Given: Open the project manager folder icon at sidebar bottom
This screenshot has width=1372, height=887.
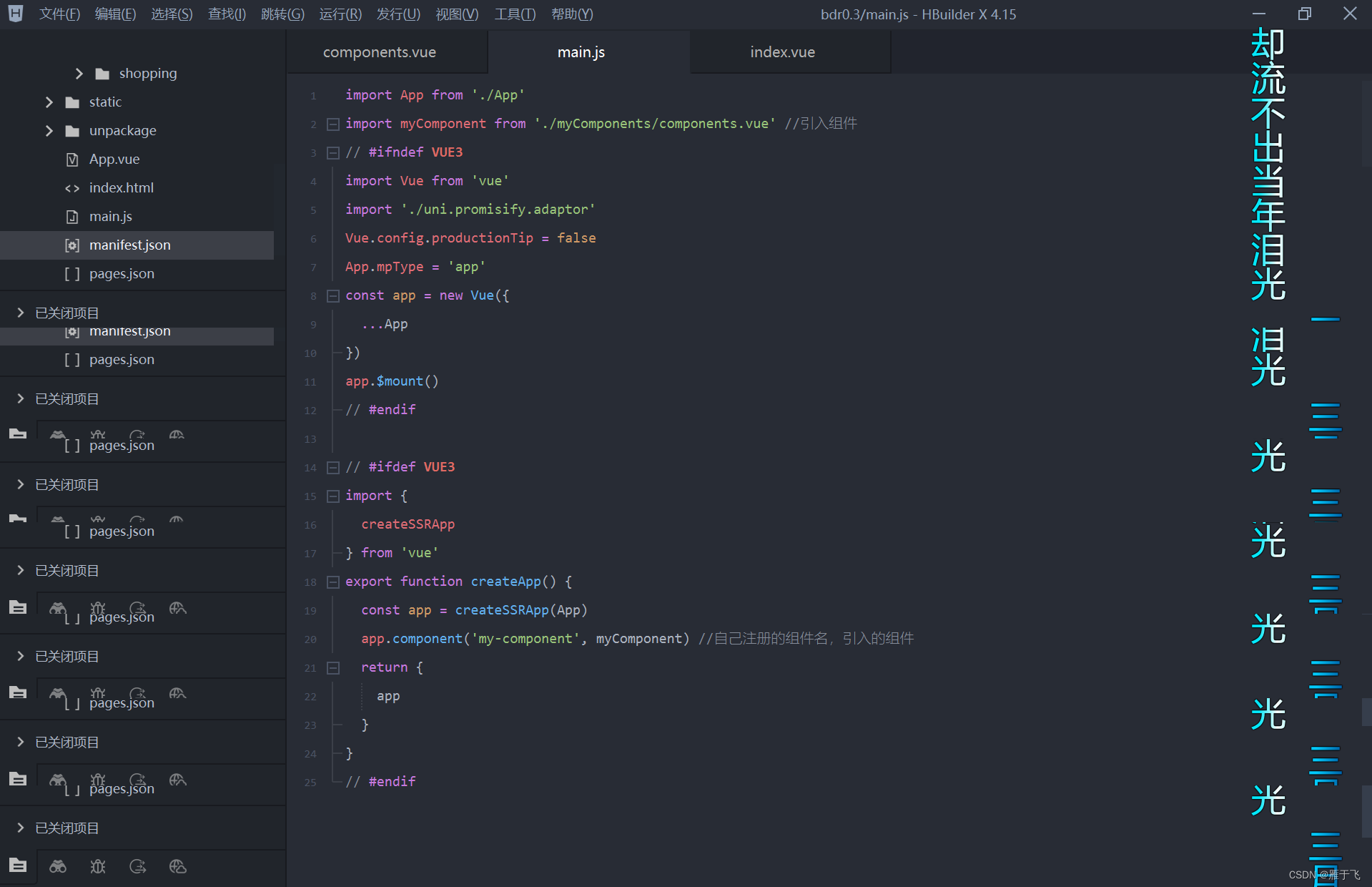Looking at the screenshot, I should pos(18,866).
